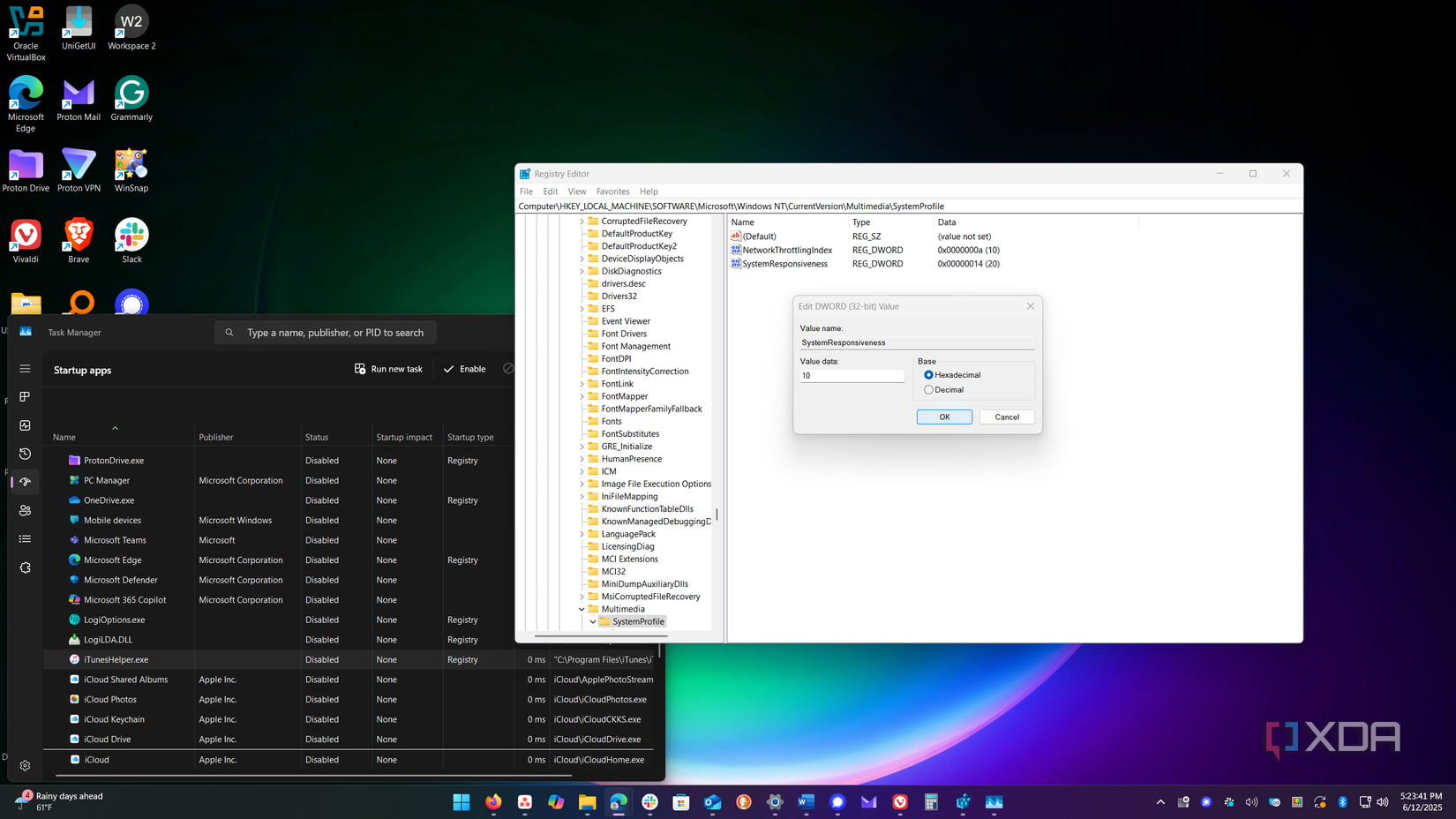1456x819 pixels.
Task: Collapse the SystemProfile registry key
Action: tap(594, 621)
